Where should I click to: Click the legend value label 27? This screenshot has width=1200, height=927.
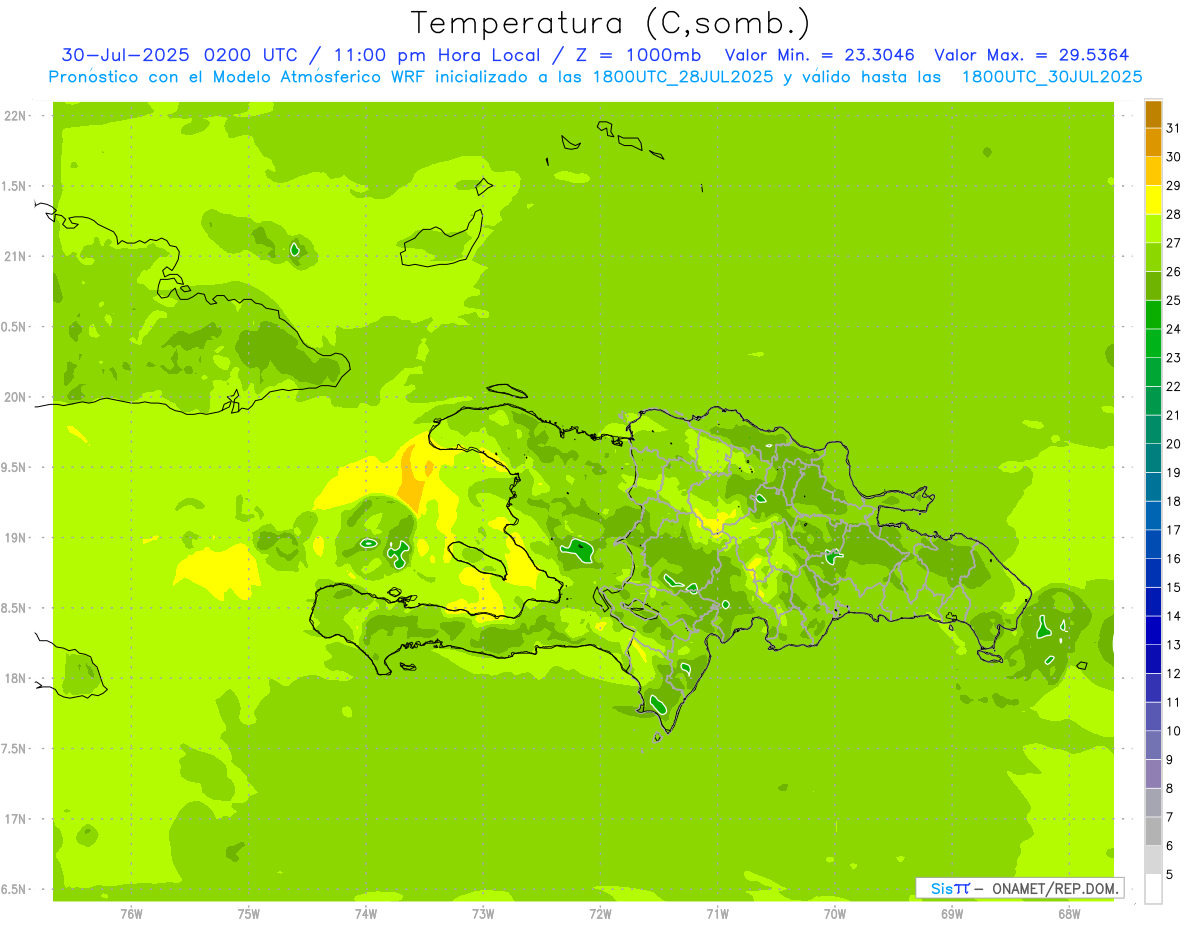tap(1173, 242)
